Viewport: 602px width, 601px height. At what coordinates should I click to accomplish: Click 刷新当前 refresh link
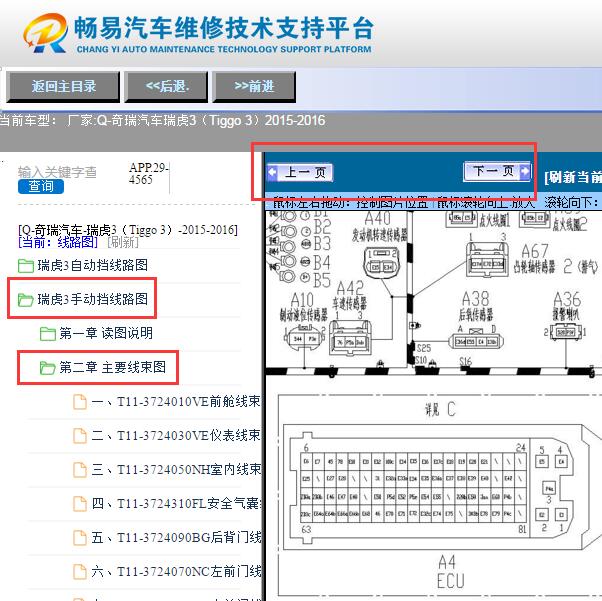[x=572, y=177]
